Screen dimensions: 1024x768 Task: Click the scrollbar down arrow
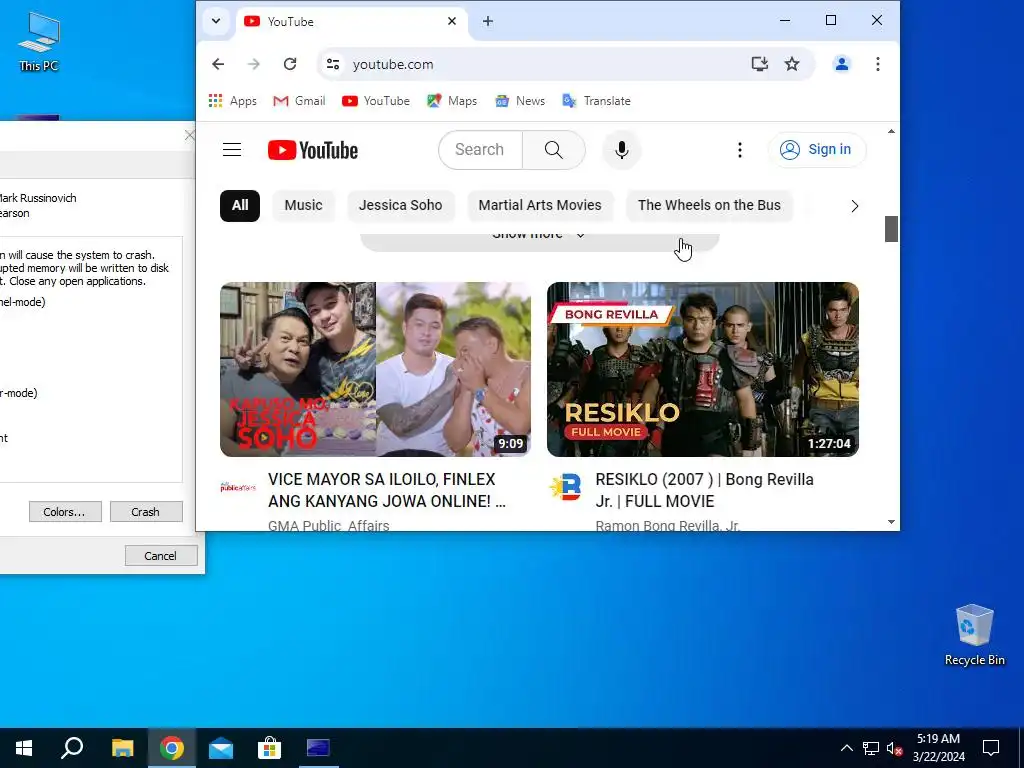[x=891, y=522]
